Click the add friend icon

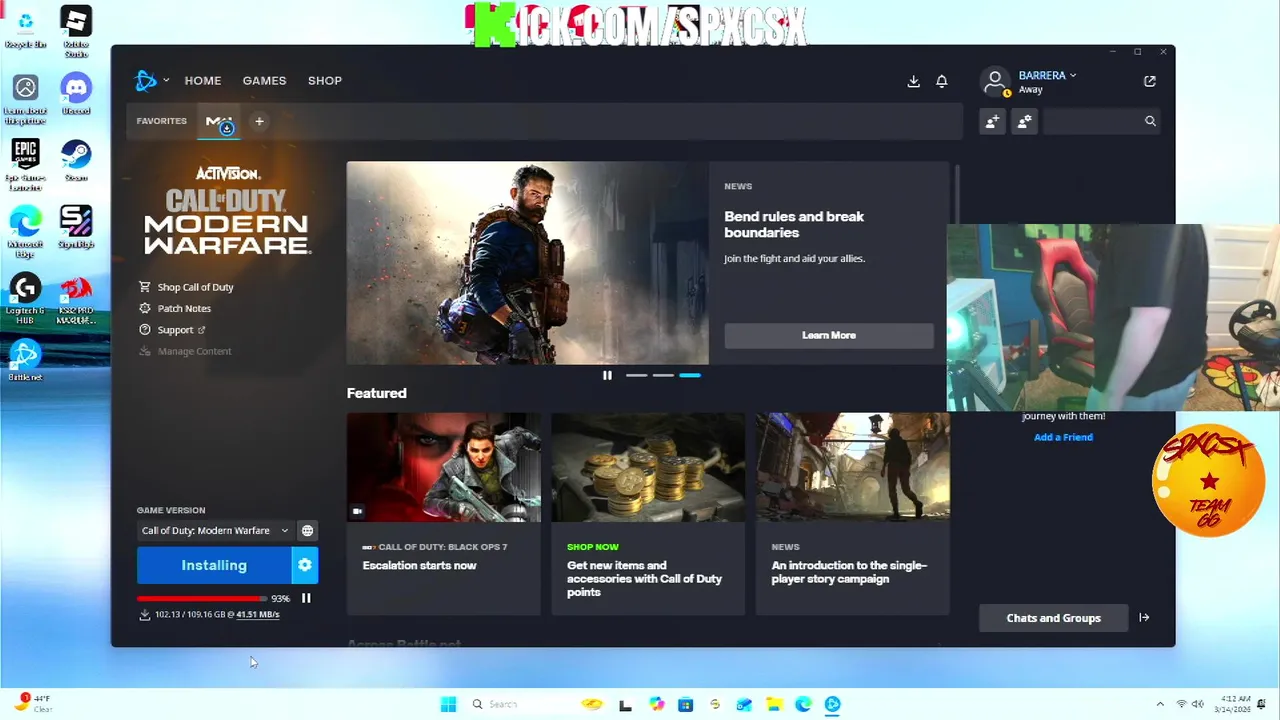coord(992,121)
